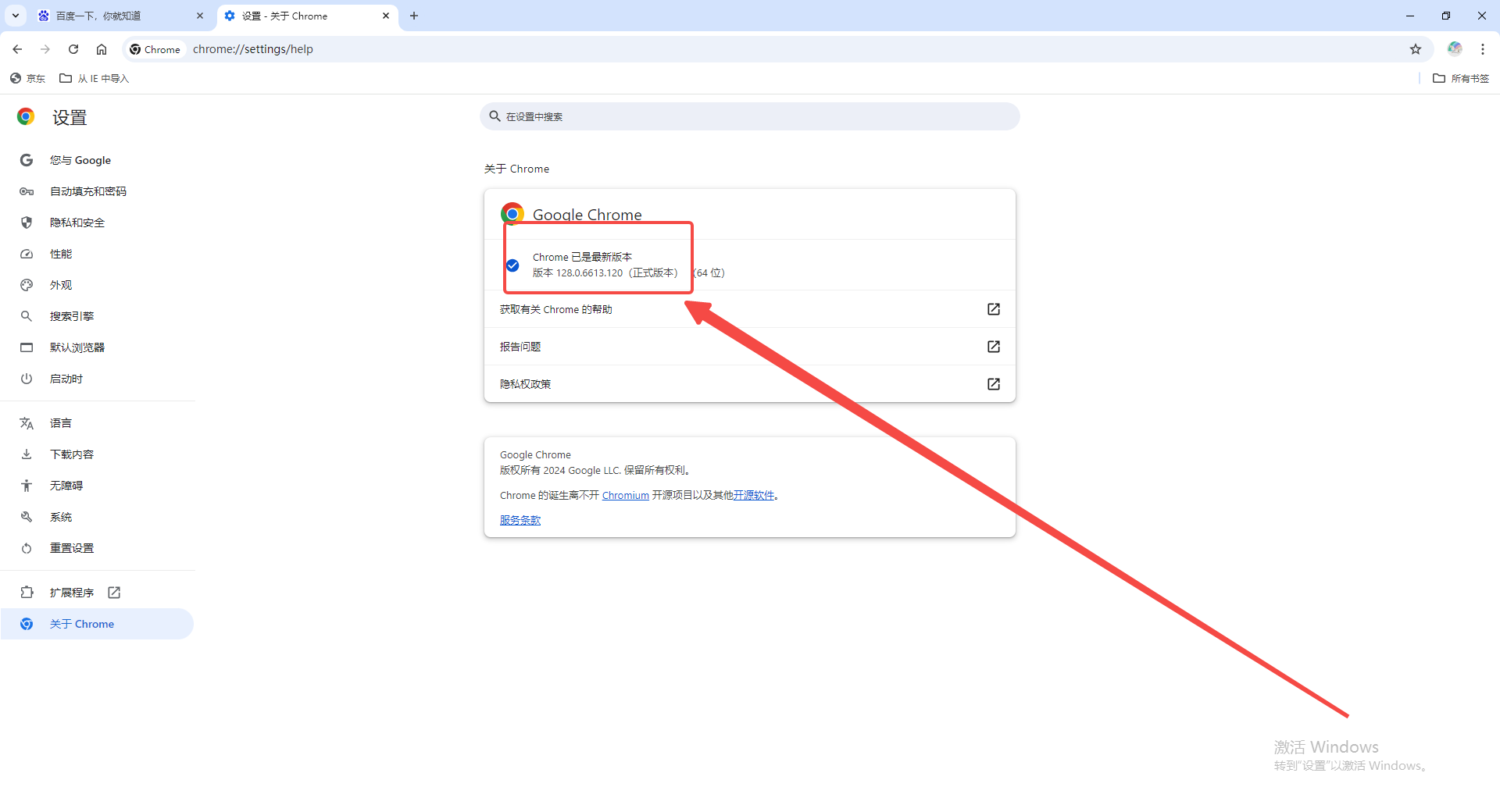The image size is (1500, 812).
Task: Select 关于 Chrome in sidebar
Action: click(x=97, y=624)
